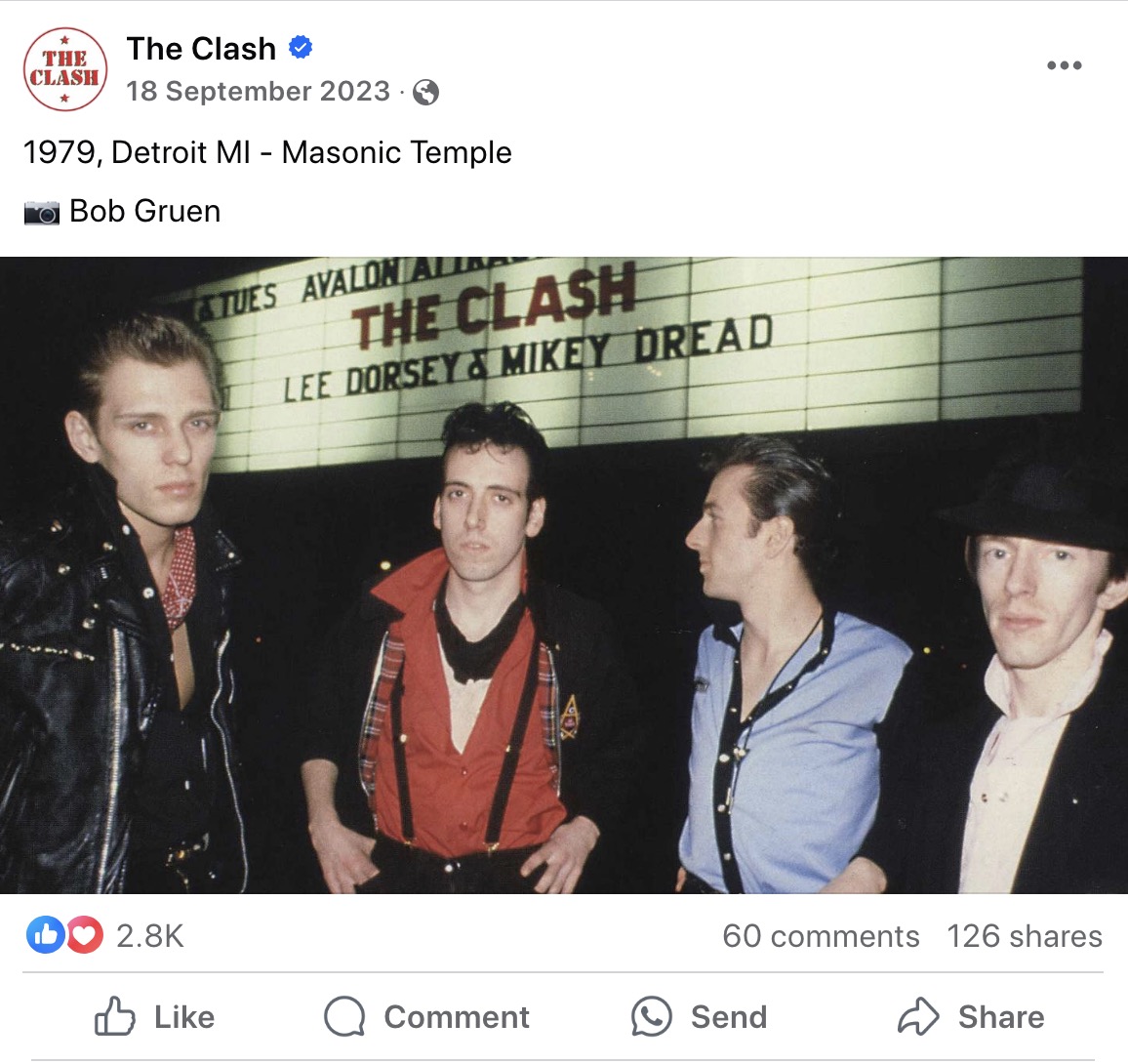Click the Comment button text
The width and height of the screenshot is (1128, 1064).
point(457,1017)
